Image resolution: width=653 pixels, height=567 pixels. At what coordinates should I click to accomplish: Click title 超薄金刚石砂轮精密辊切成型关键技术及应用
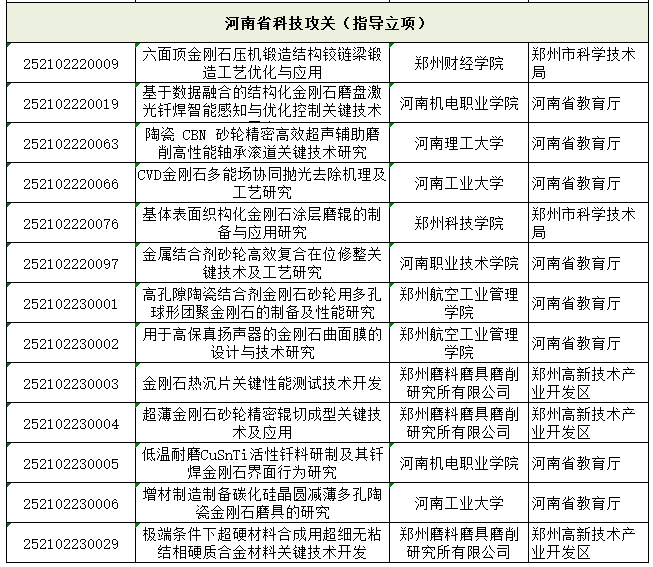[262, 423]
